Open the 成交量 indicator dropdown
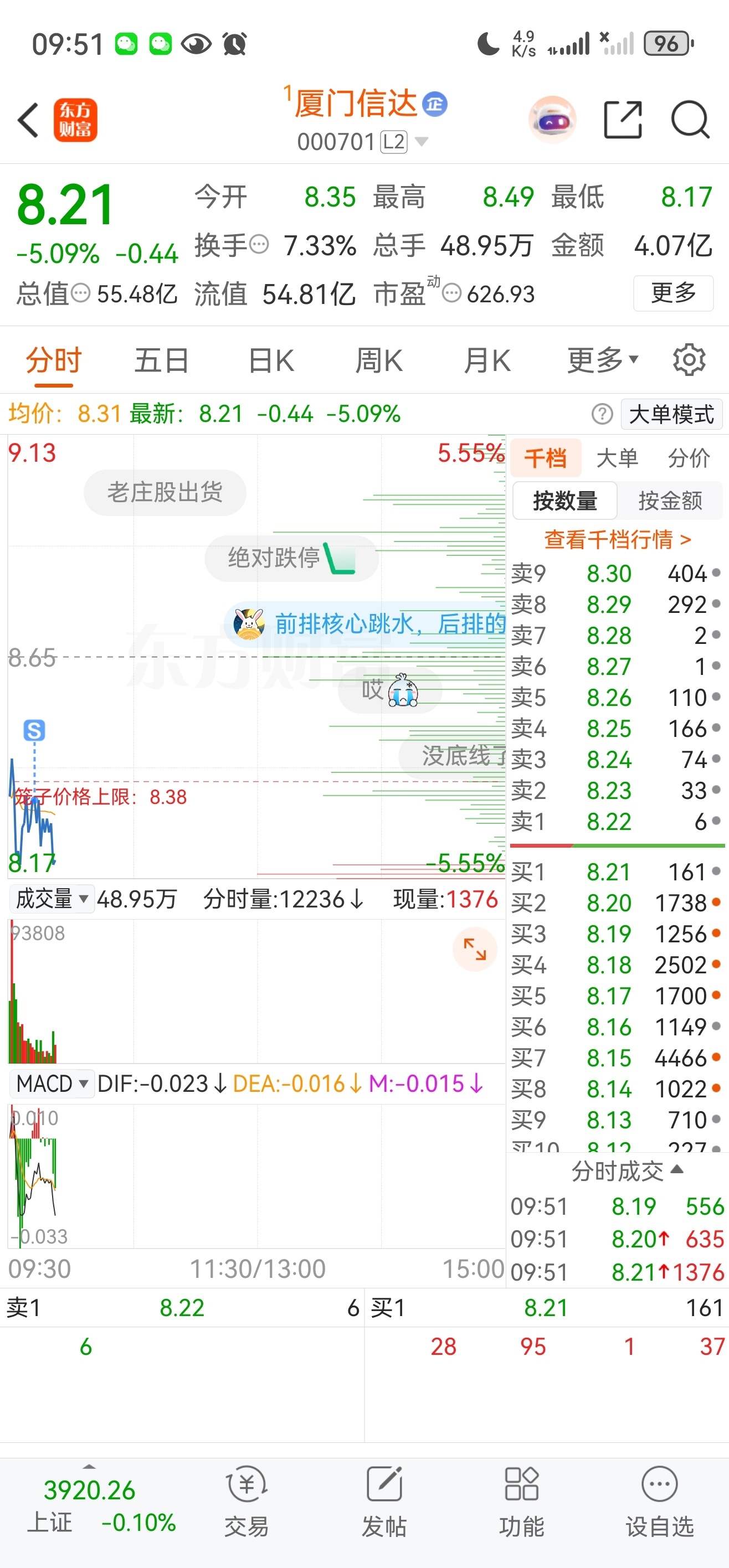This screenshot has width=729, height=1568. [x=52, y=899]
